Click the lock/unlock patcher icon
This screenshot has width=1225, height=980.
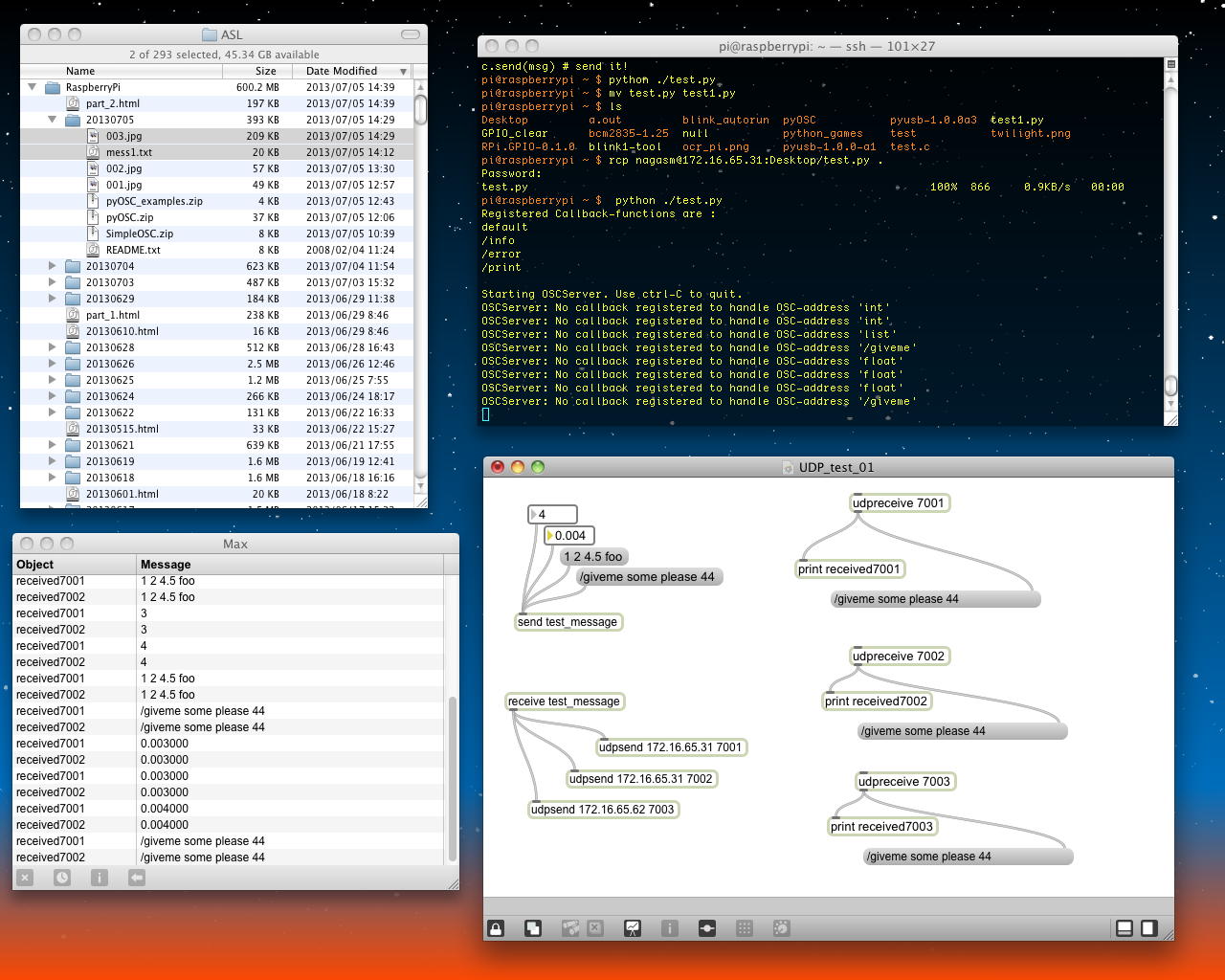(496, 928)
